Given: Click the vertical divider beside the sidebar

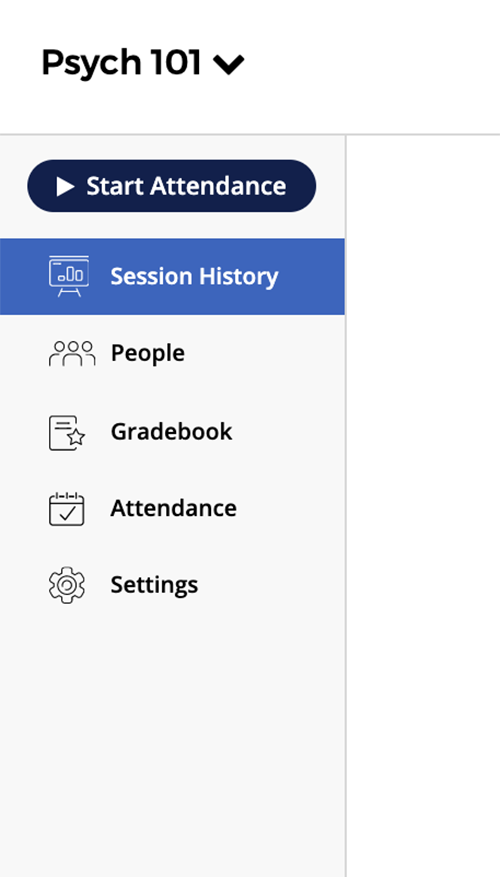Looking at the screenshot, I should [x=346, y=503].
